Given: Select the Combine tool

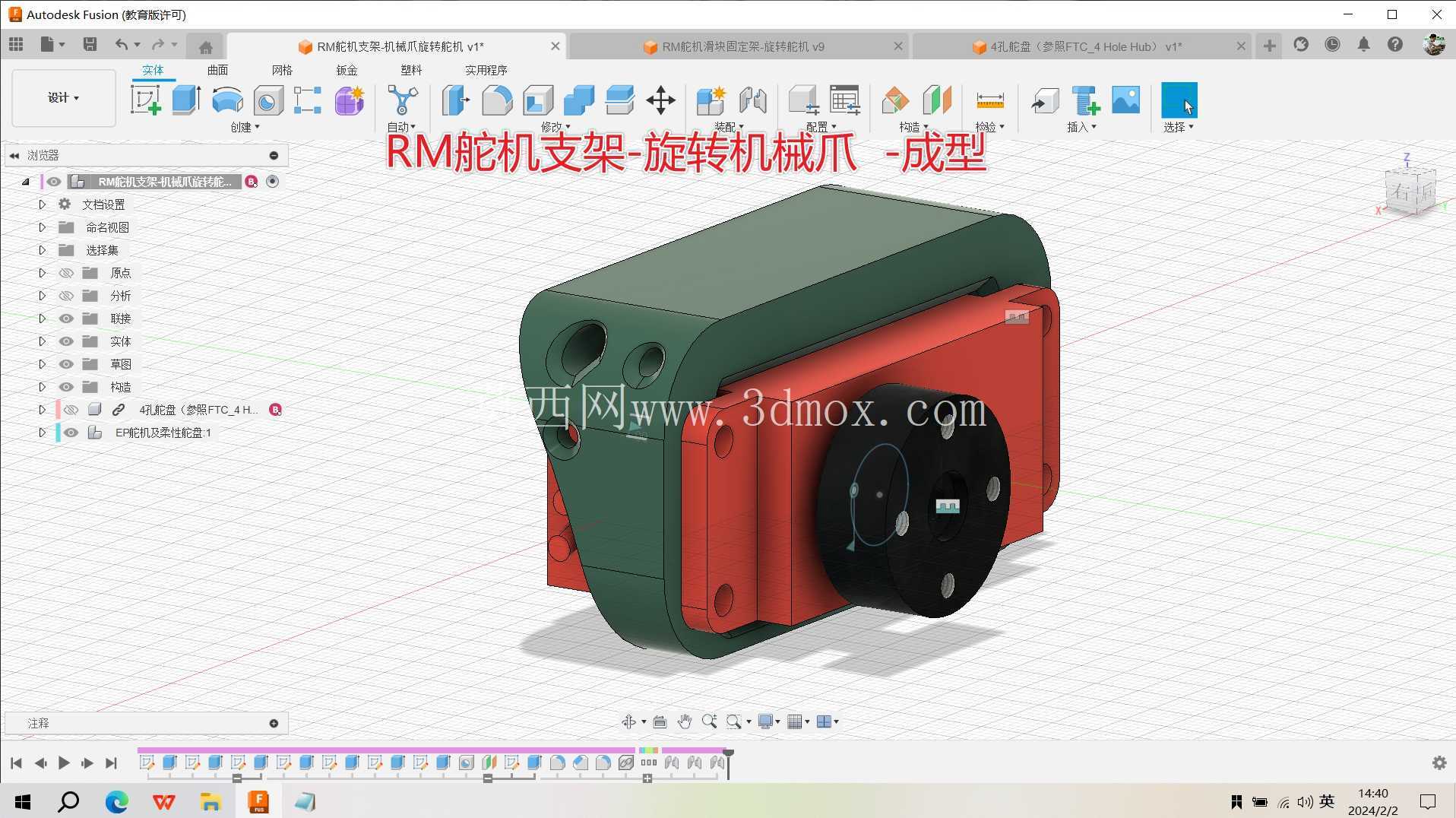Looking at the screenshot, I should pos(579,100).
